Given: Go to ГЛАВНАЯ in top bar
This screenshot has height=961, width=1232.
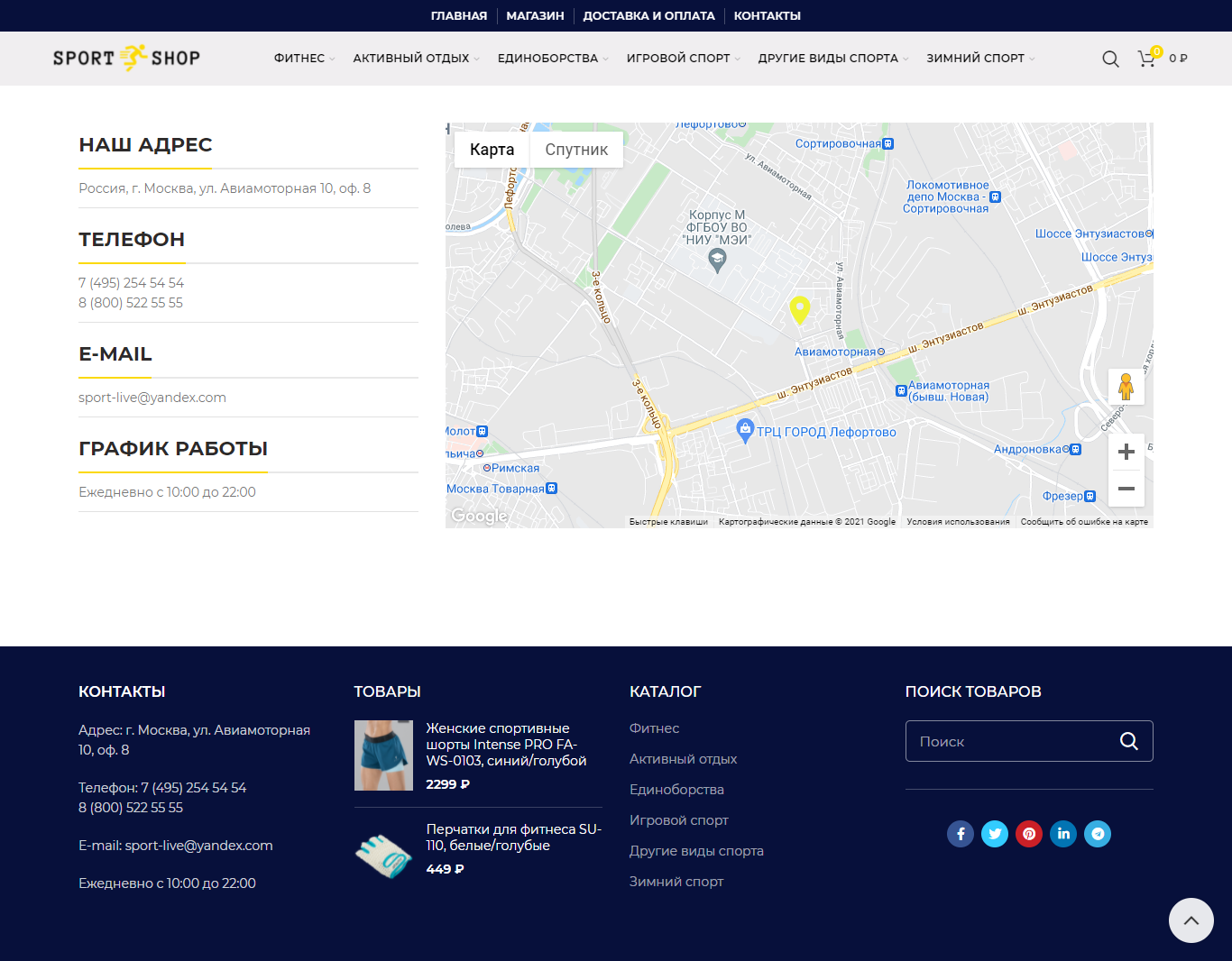Looking at the screenshot, I should point(459,15).
